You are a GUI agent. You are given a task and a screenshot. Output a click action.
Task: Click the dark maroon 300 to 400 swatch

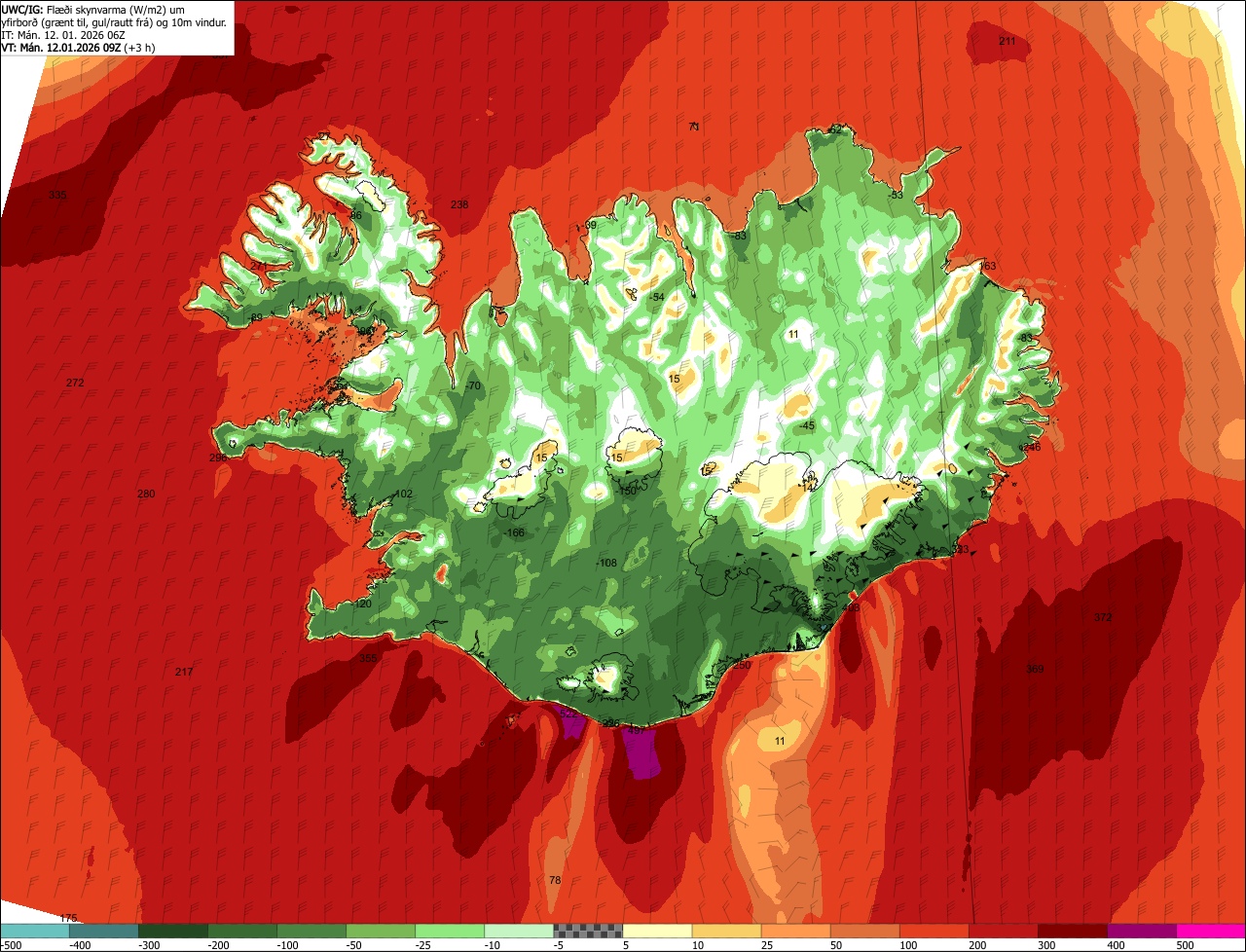[1072, 931]
